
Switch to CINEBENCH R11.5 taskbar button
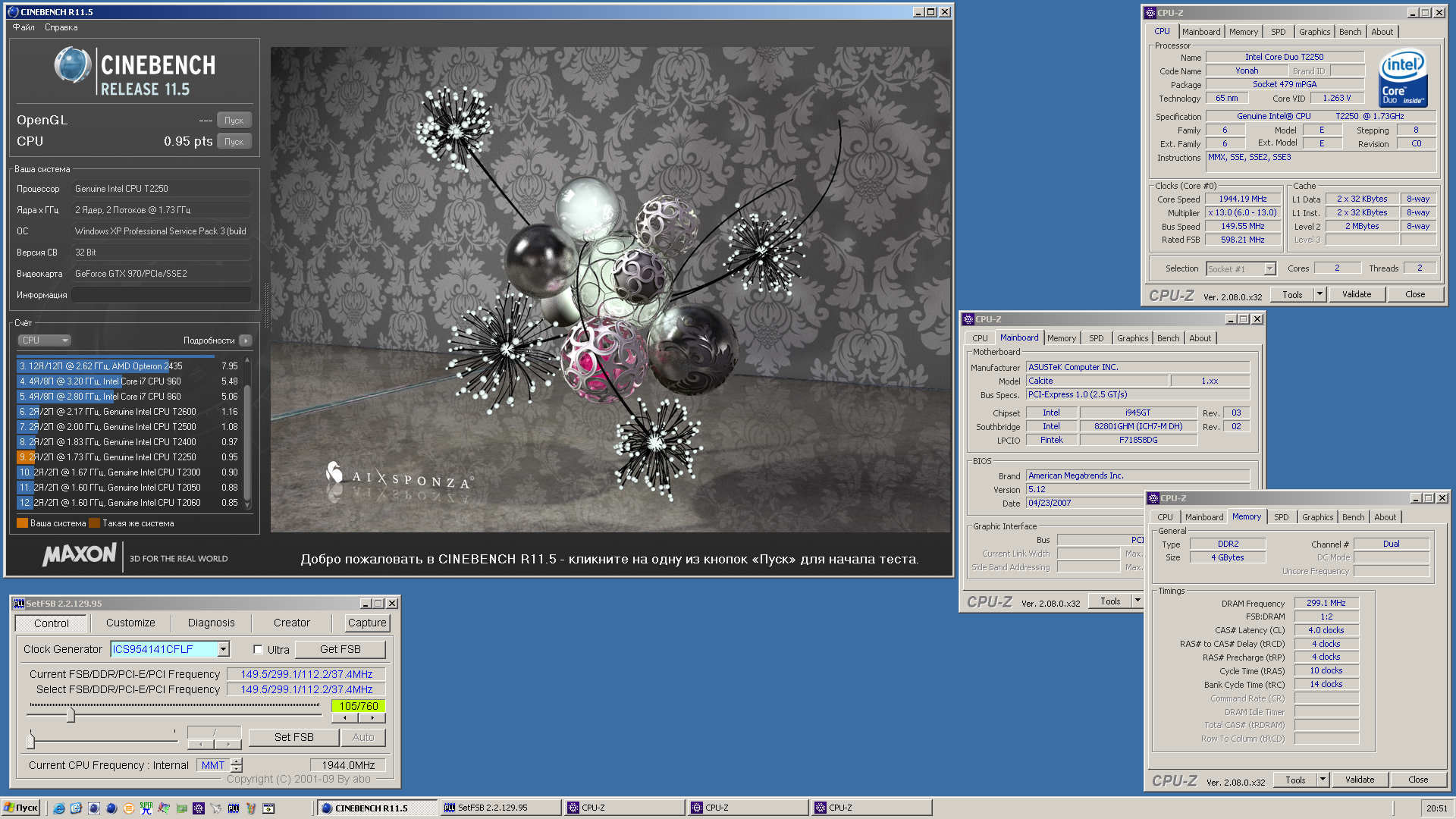click(377, 808)
